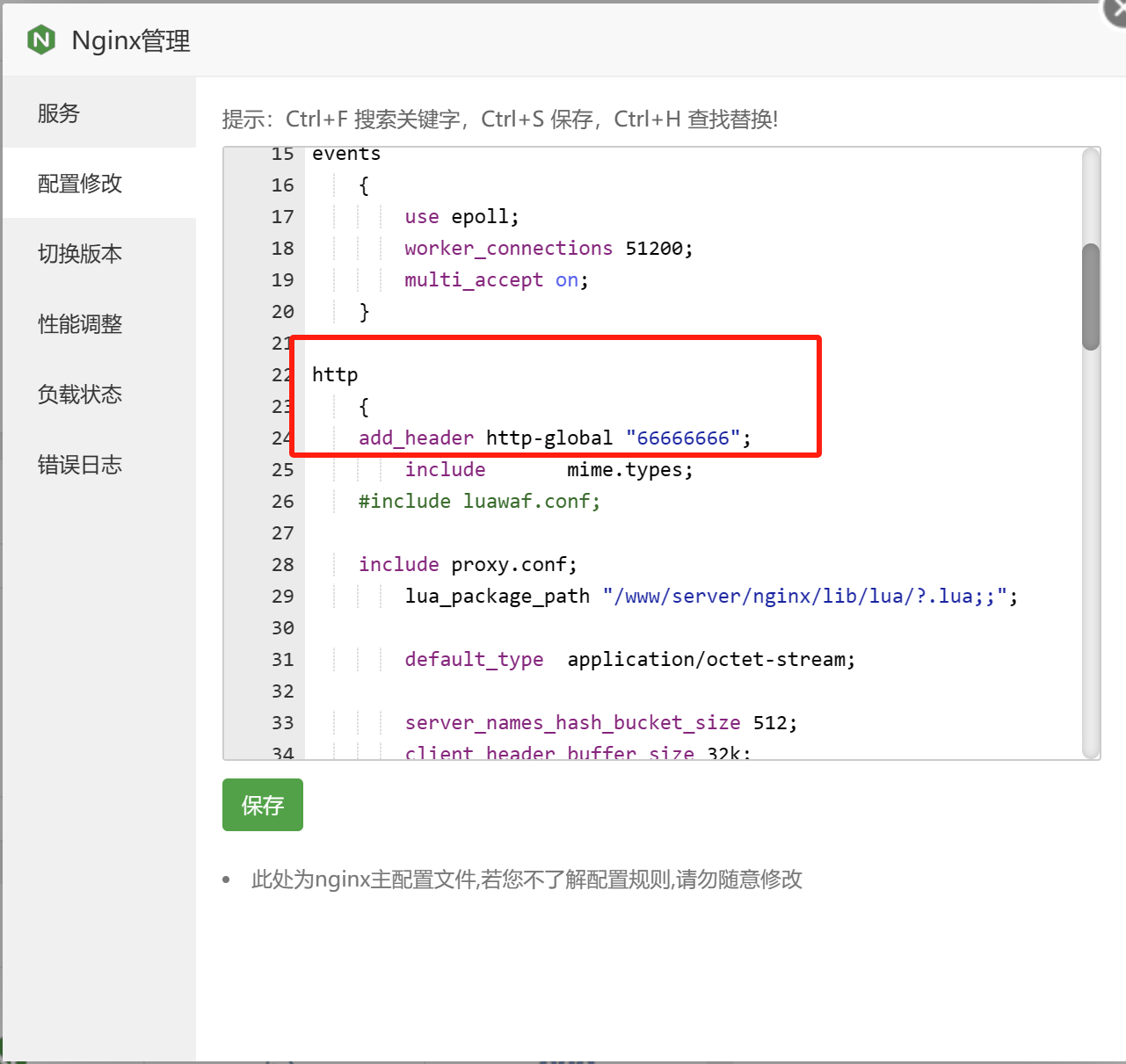The width and height of the screenshot is (1126, 1064).
Task: Click the events line at top
Action: point(346,154)
